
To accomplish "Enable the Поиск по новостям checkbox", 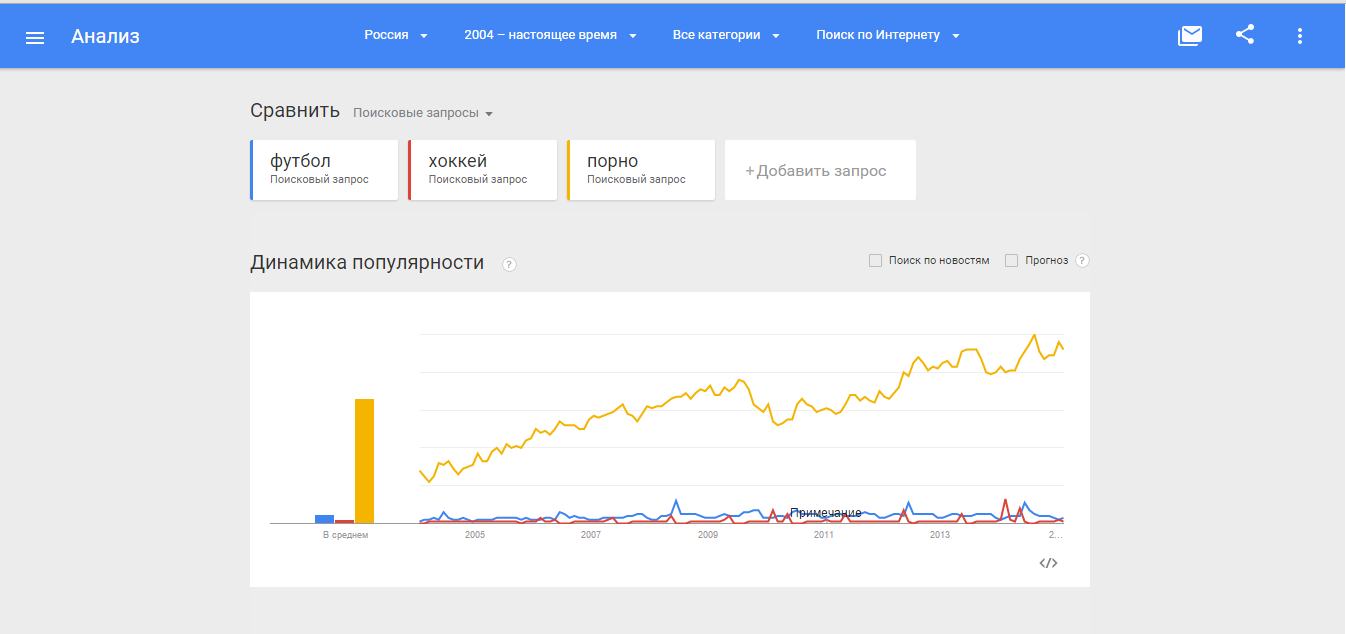I will [x=875, y=261].
